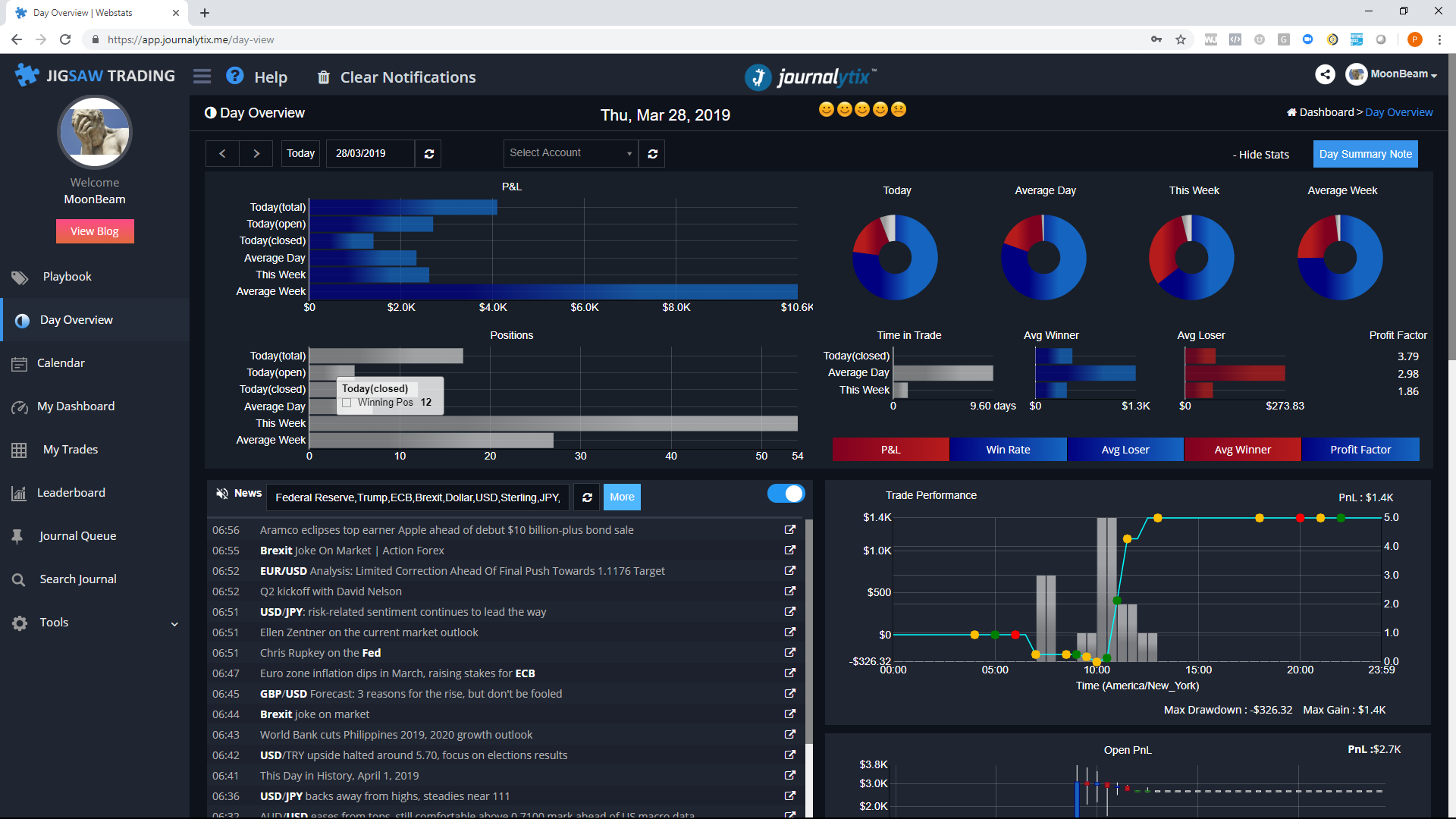Toggle the news feed switch off
Viewport: 1456px width, 819px height.
click(x=786, y=494)
